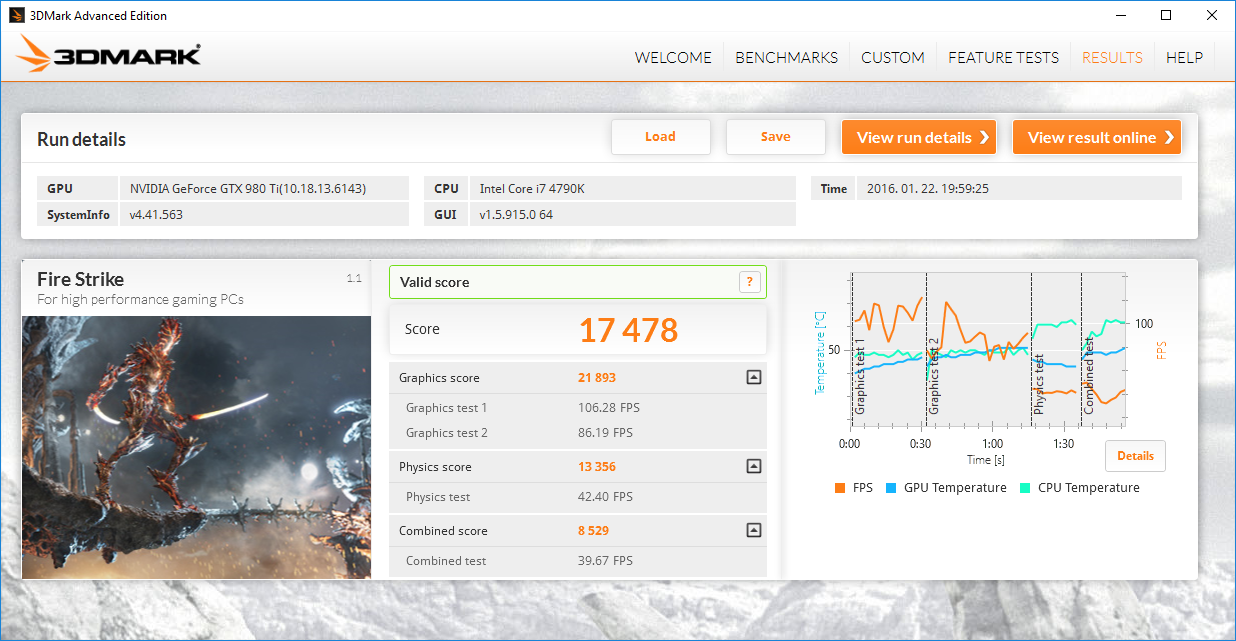This screenshot has width=1236, height=641.
Task: Click the Save button
Action: tap(775, 137)
